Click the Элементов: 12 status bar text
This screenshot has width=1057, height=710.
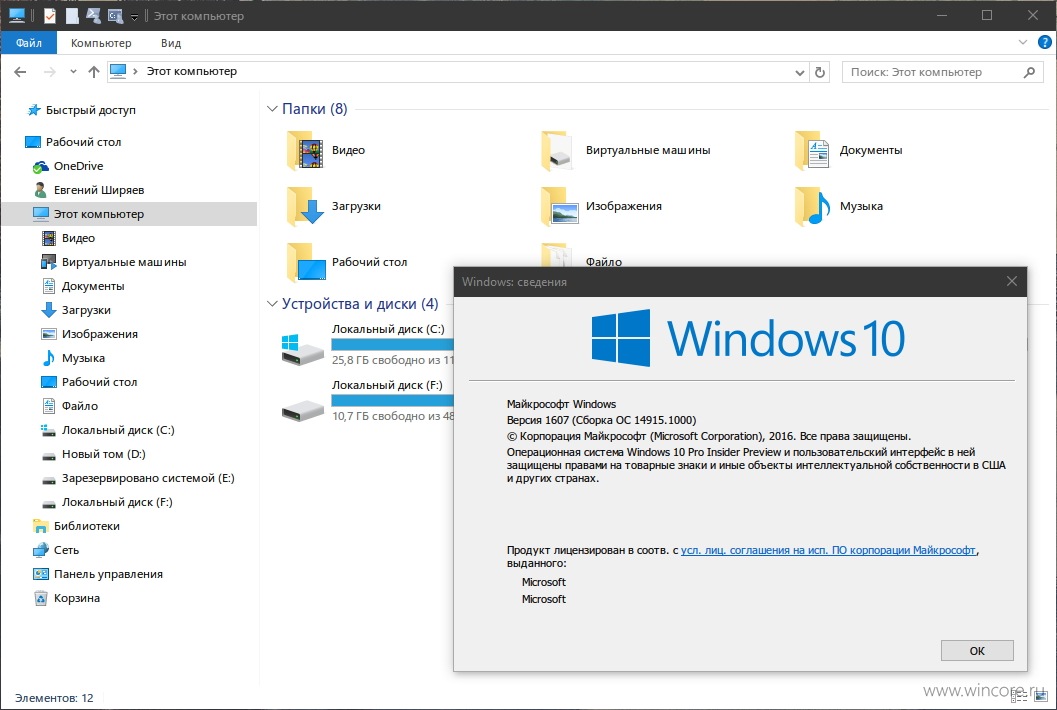click(54, 698)
